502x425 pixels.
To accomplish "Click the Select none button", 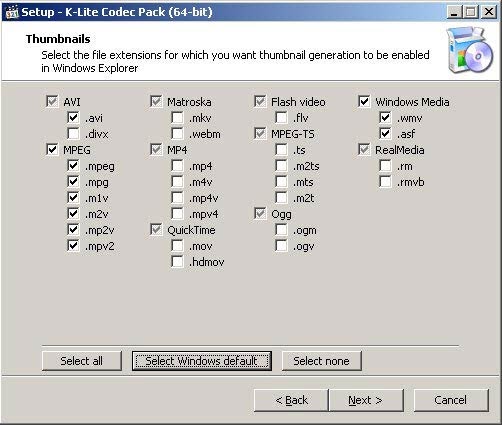I will [x=322, y=361].
